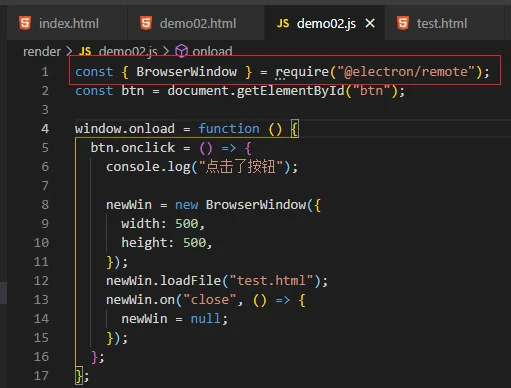Click btn.onclick on line 5

coord(133,148)
